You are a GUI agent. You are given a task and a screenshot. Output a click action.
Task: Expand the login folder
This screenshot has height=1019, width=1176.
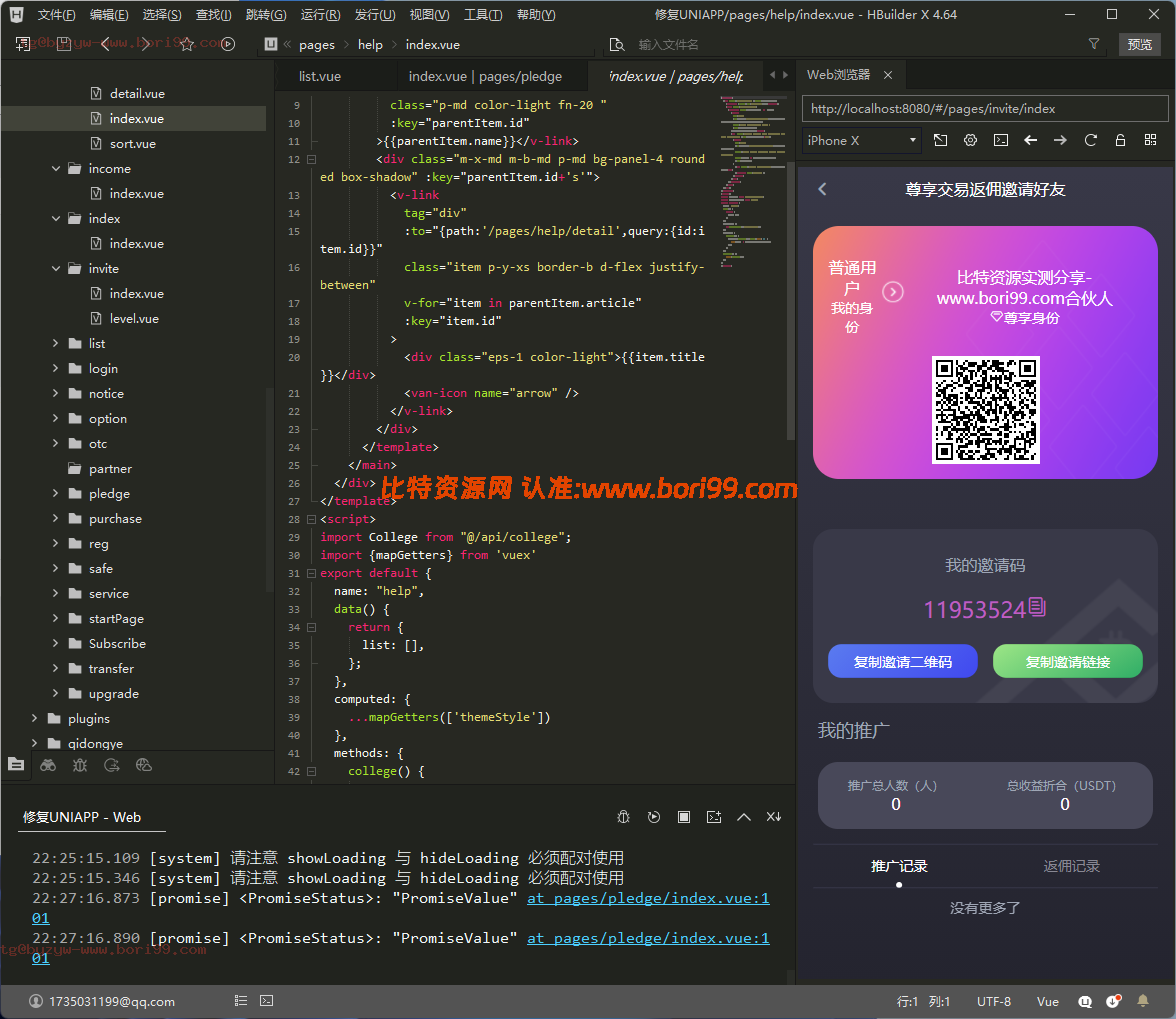pyautogui.click(x=56, y=368)
